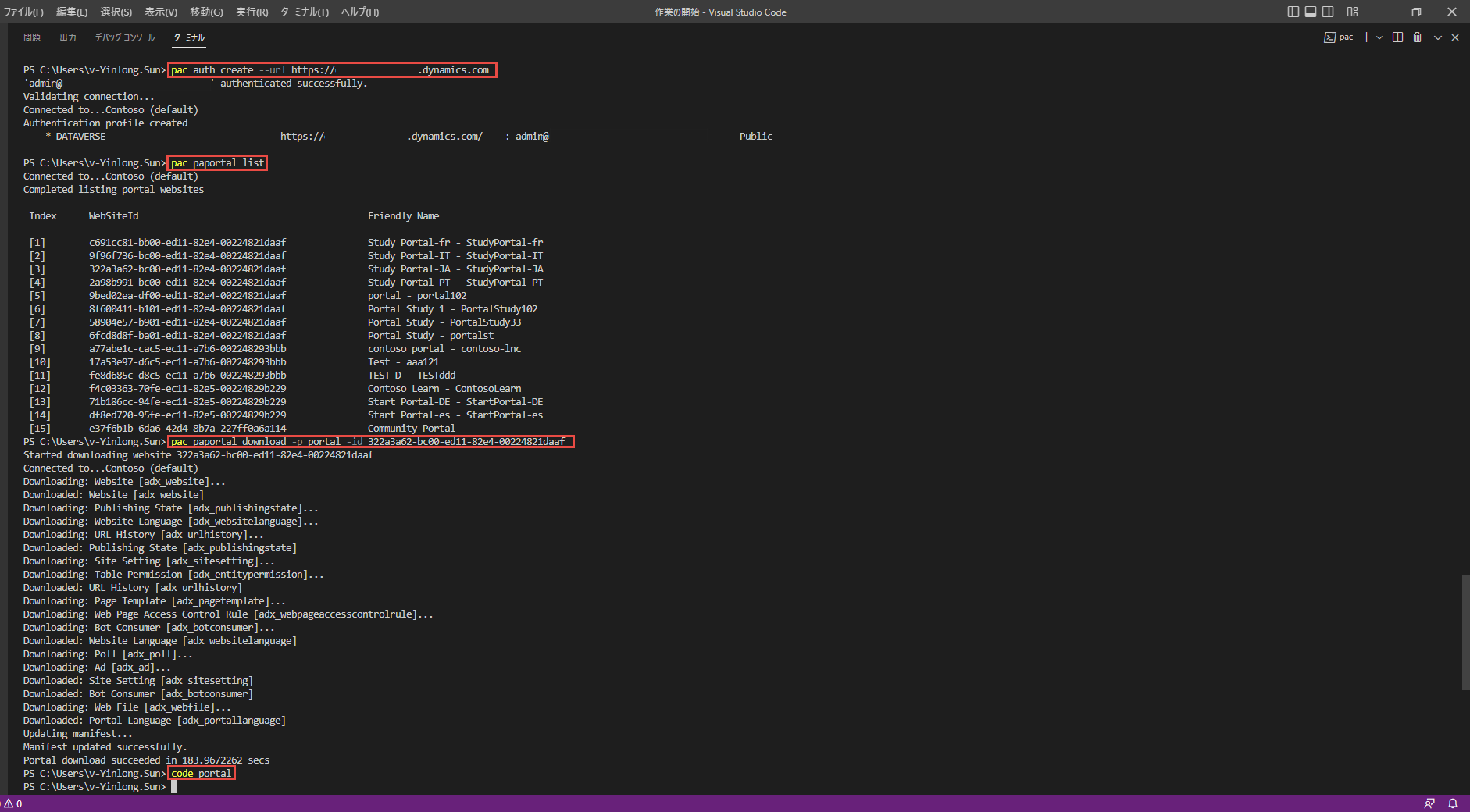Image resolution: width=1470 pixels, height=812 pixels.
Task: Switch to the デバッグ コンソール tab
Action: (x=125, y=37)
